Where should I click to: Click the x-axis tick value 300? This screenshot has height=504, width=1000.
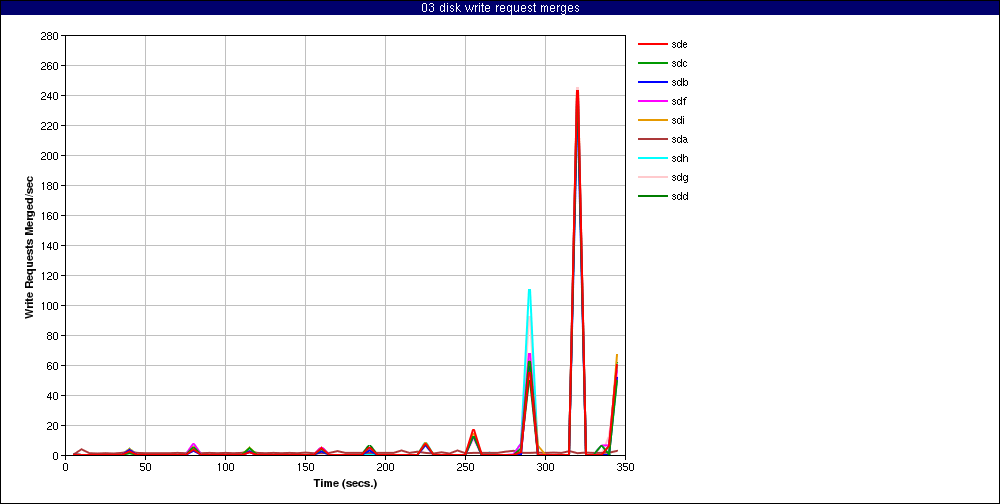pos(545,467)
